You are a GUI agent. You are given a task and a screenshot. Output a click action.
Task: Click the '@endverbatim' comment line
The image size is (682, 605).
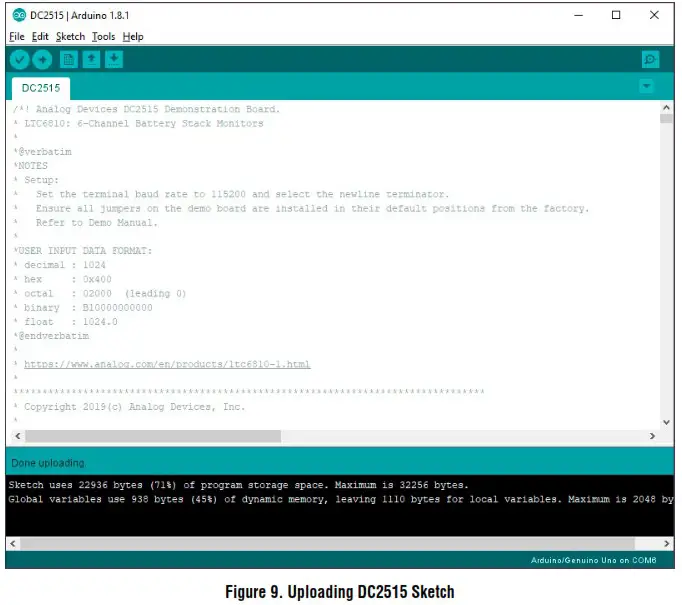51,336
